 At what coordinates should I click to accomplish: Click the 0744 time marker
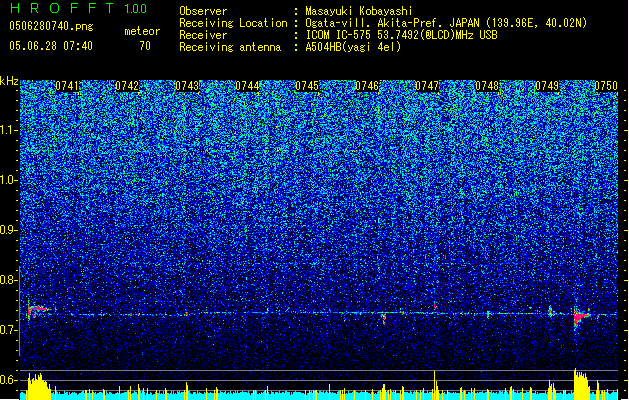(247, 86)
